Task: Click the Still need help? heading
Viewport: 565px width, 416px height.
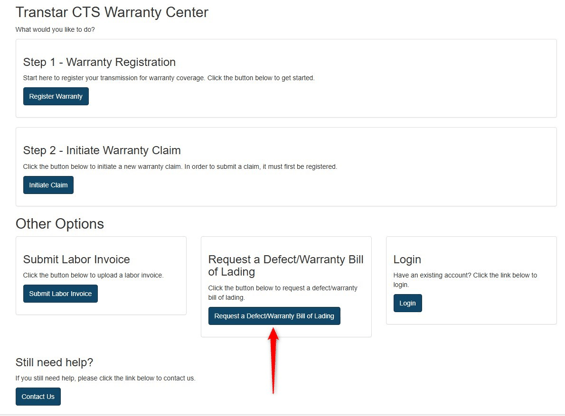Action: 54,362
